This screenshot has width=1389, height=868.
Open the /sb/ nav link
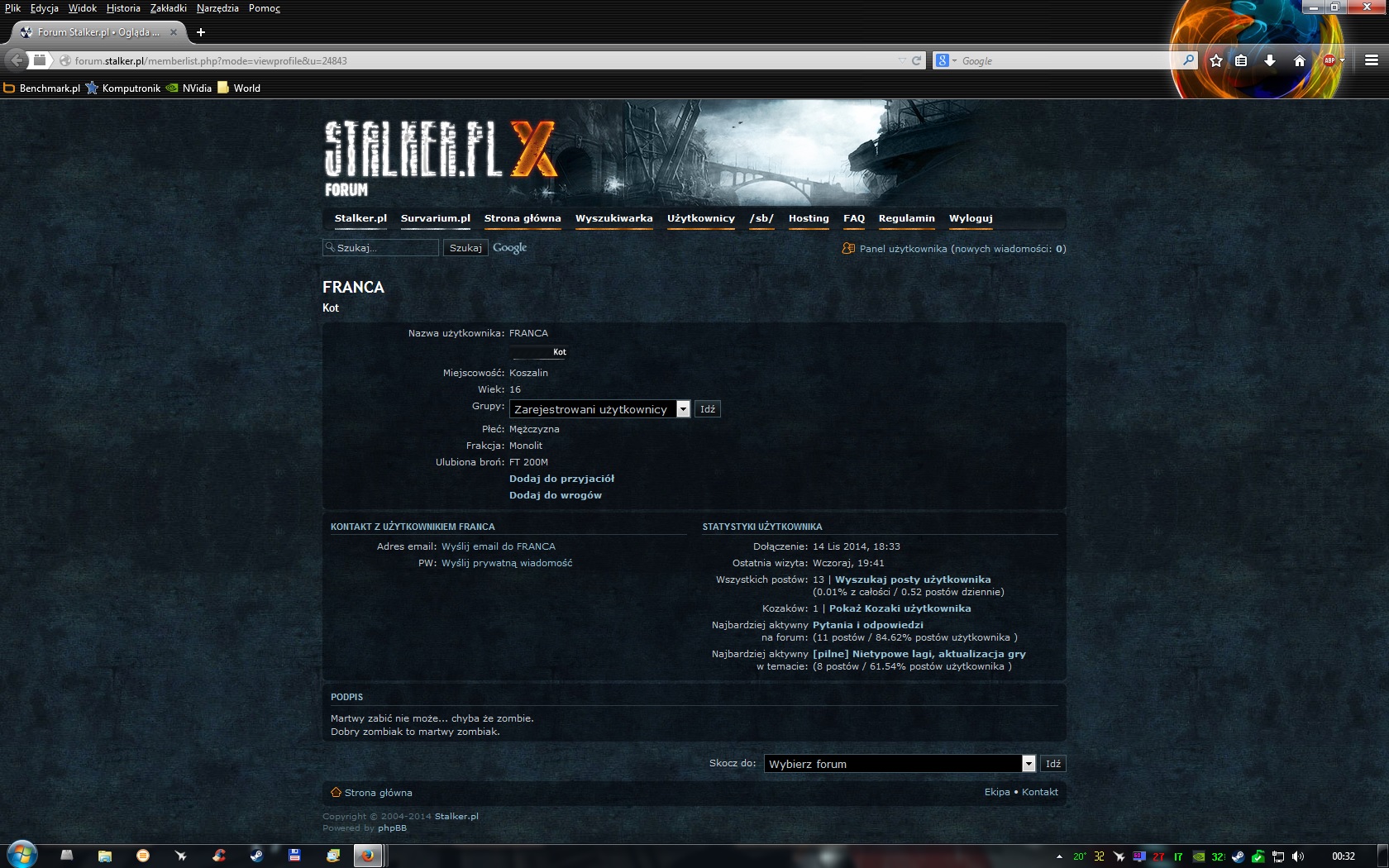click(x=761, y=218)
